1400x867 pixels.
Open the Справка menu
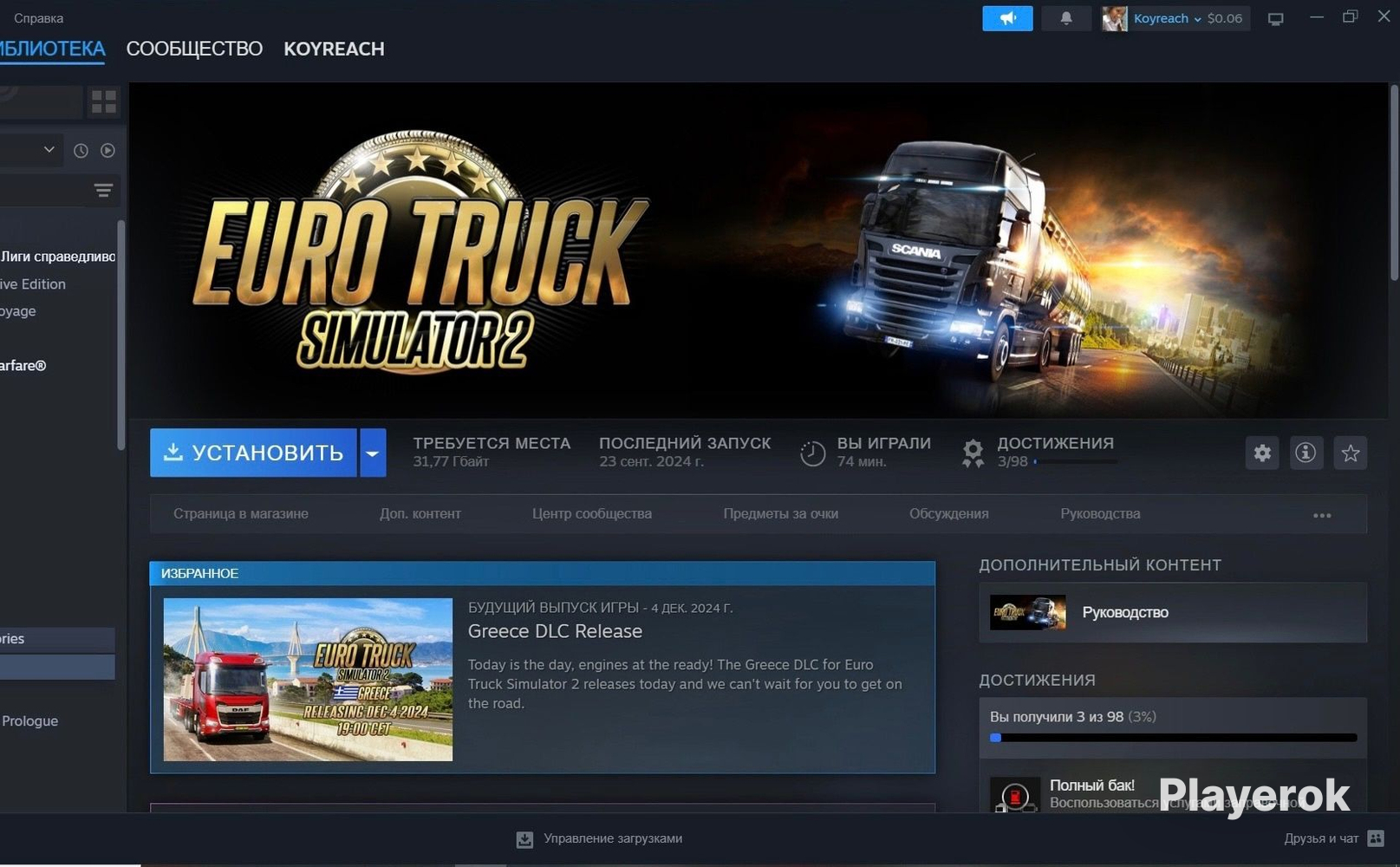(x=38, y=18)
